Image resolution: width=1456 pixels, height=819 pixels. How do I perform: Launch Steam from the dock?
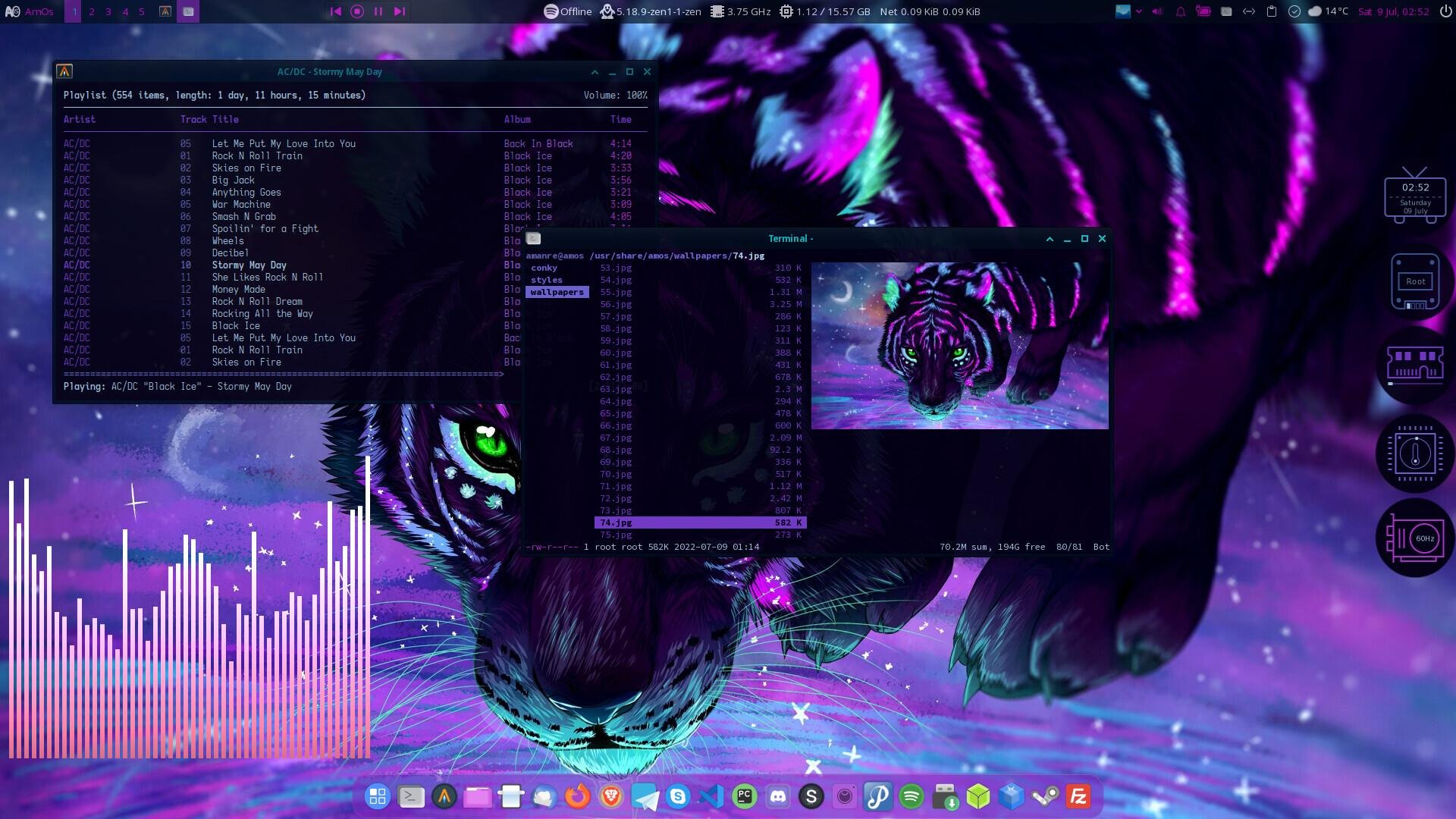pos(1045,796)
